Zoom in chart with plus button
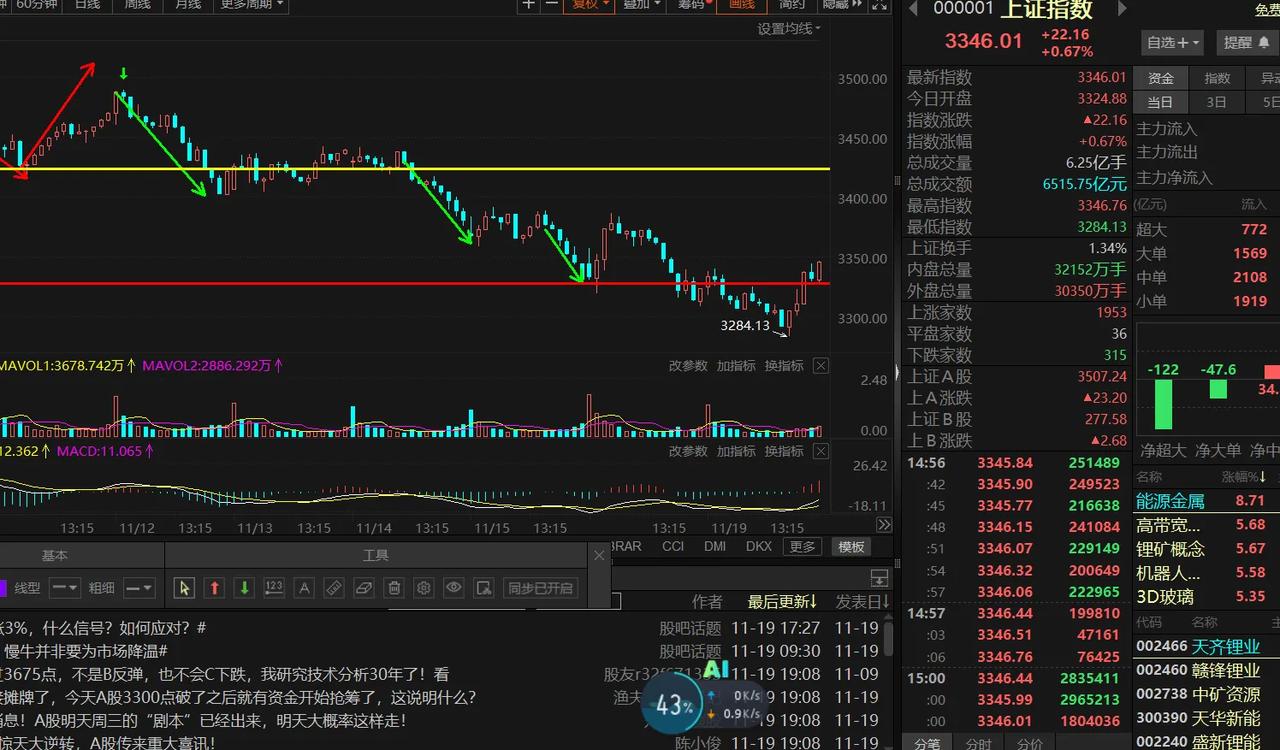This screenshot has width=1280, height=750. tap(530, 5)
